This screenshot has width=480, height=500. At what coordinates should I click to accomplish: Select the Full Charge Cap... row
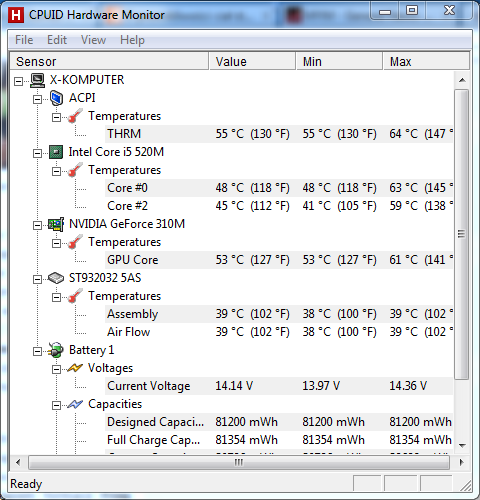[279, 440]
